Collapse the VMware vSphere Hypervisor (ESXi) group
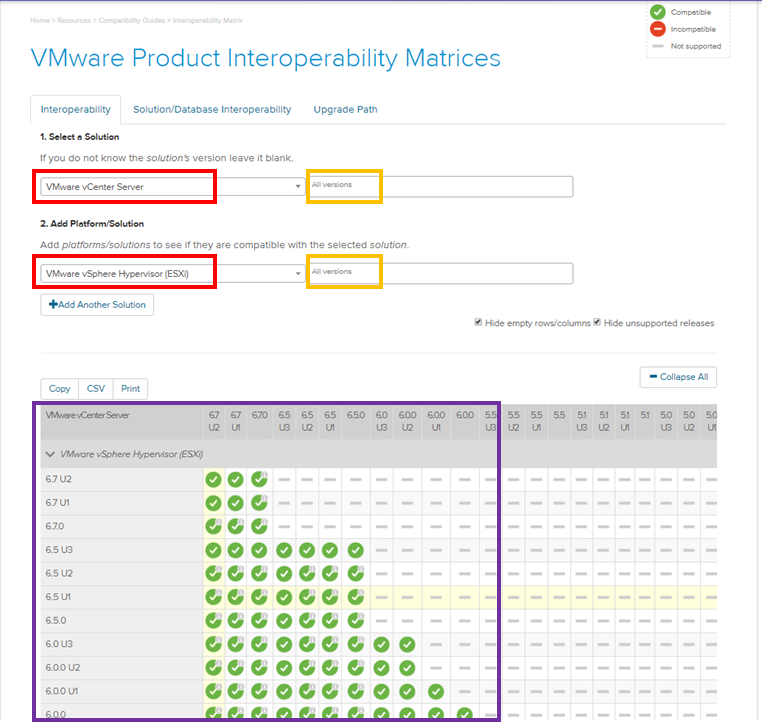This screenshot has width=762, height=722. coord(50,454)
